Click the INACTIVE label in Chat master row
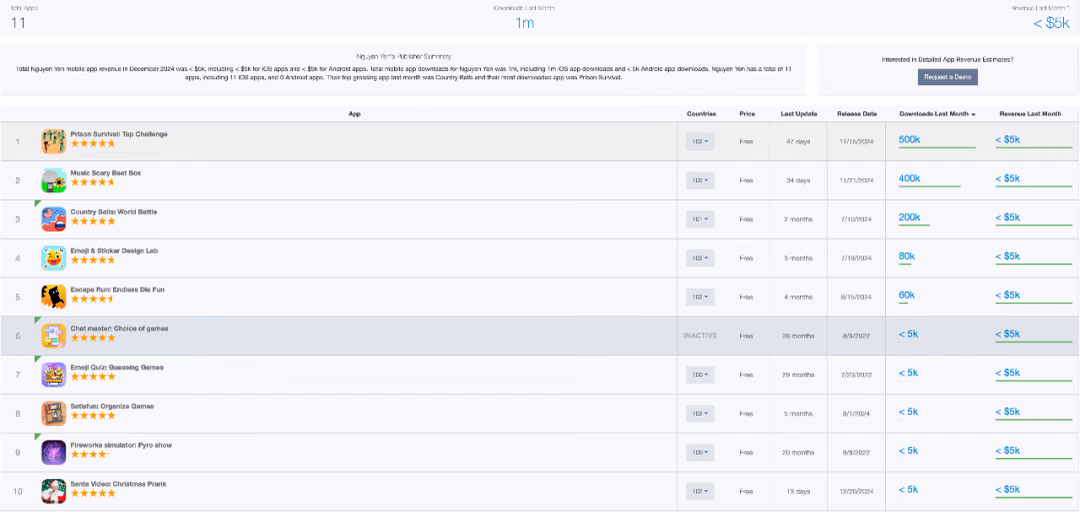The width and height of the screenshot is (1080, 512). click(700, 336)
